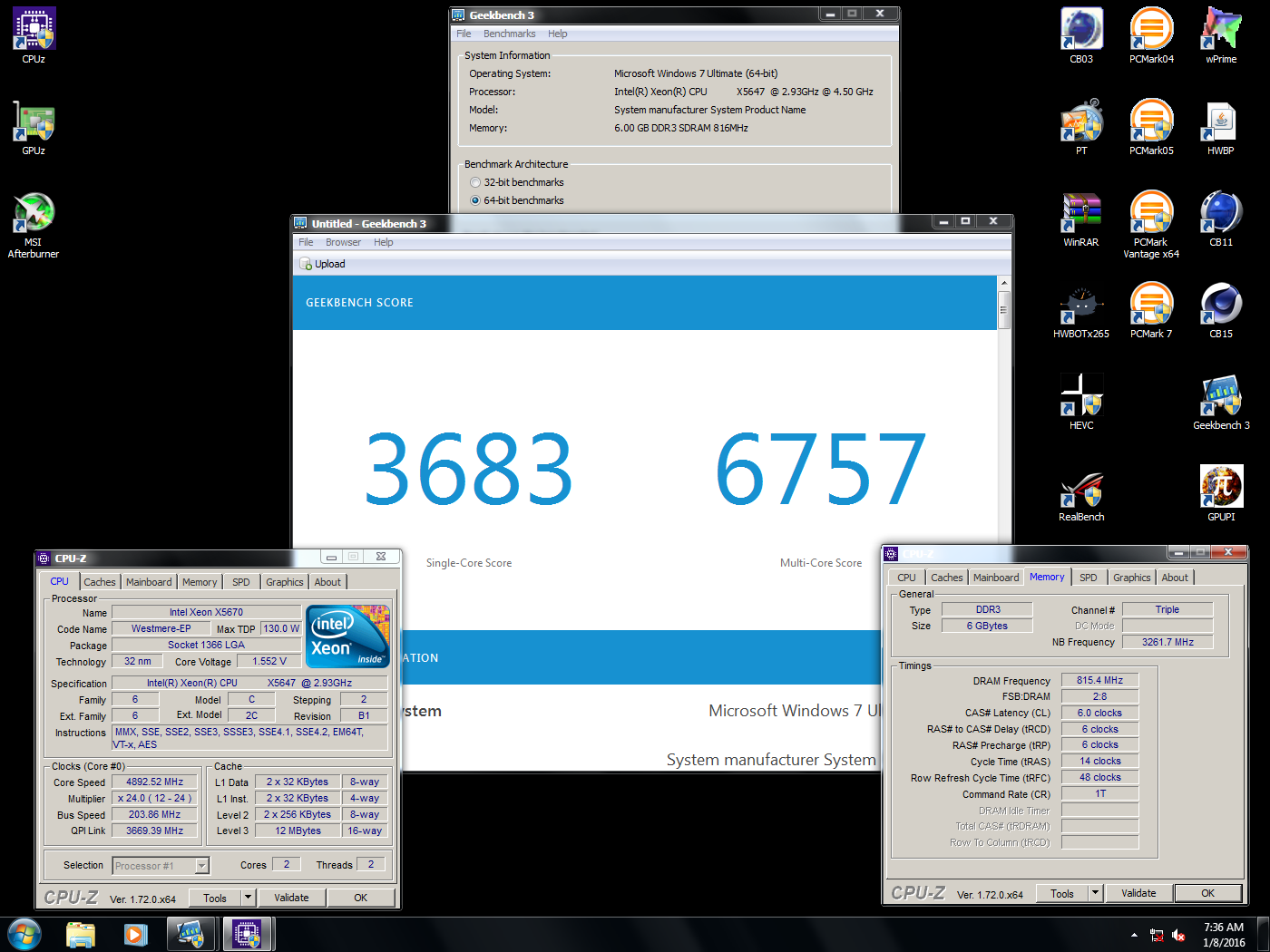
Task: Switch to CPU tab in right CPU-Z
Action: point(906,578)
